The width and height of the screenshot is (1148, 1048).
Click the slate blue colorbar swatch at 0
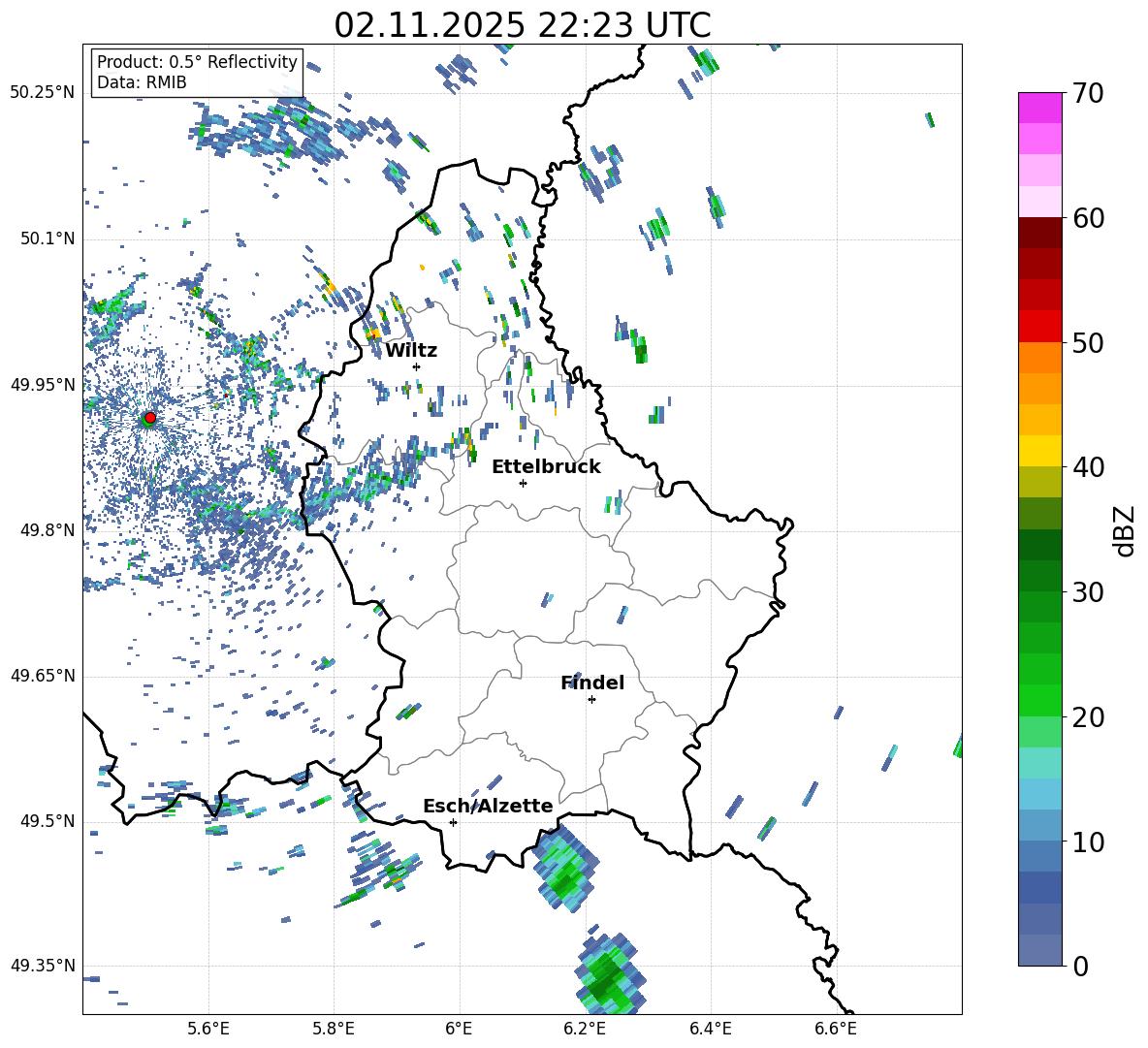coord(1039,950)
